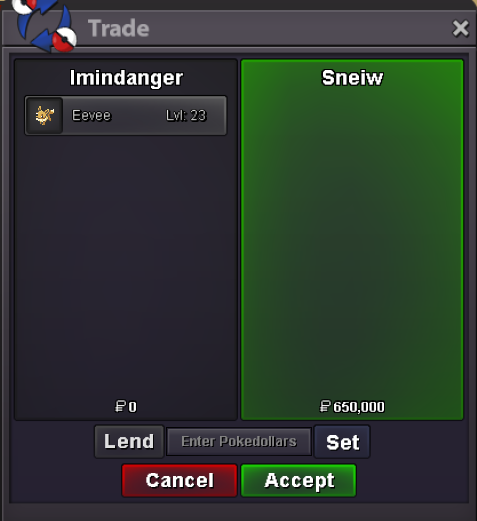Click the Eevee sprite icon
The width and height of the screenshot is (477, 521).
[45, 115]
